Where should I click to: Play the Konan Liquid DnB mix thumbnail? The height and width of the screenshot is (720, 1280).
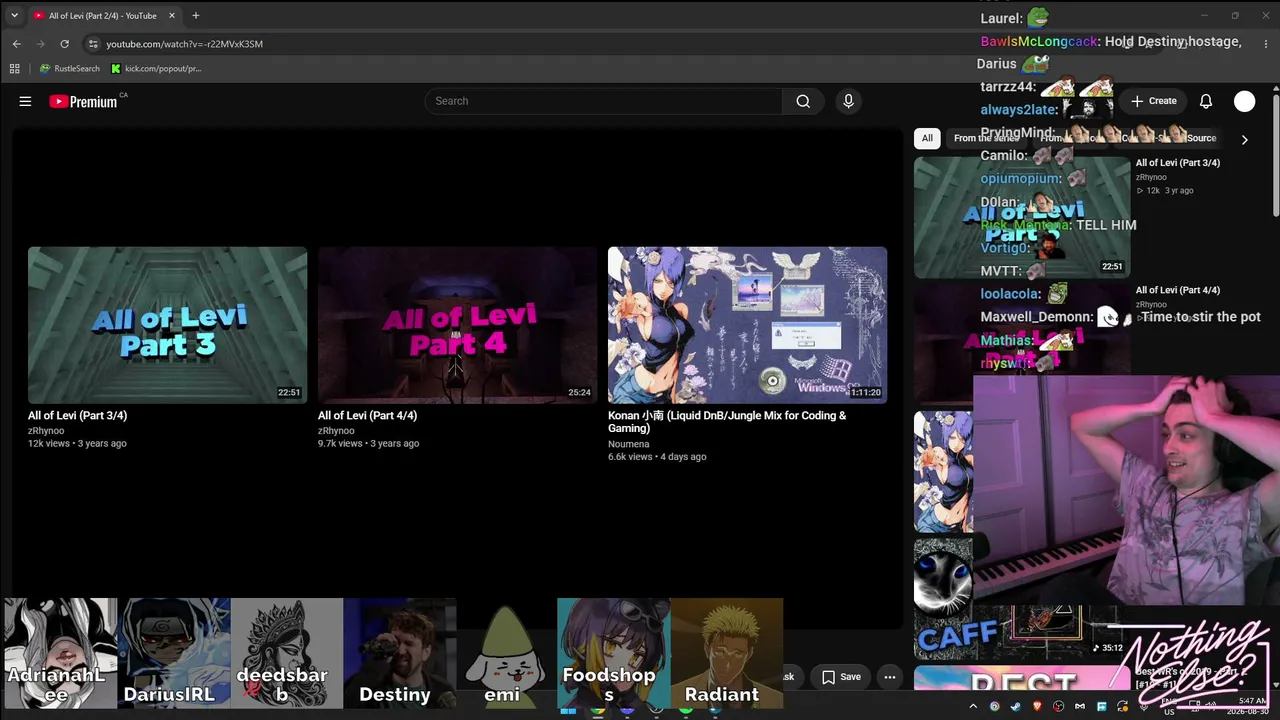(747, 325)
